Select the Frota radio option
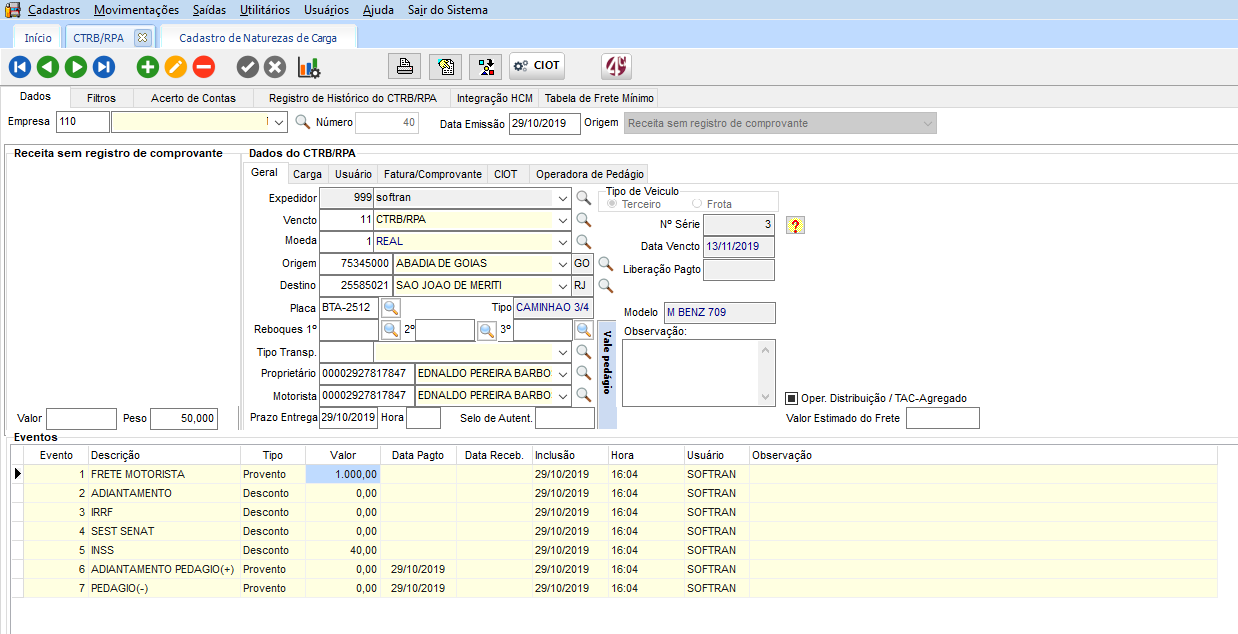The width and height of the screenshot is (1238, 634). pyautogui.click(x=697, y=204)
